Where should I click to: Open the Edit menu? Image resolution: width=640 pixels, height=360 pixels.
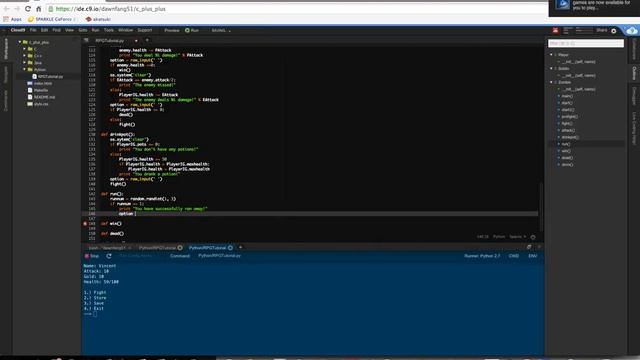tap(44, 30)
